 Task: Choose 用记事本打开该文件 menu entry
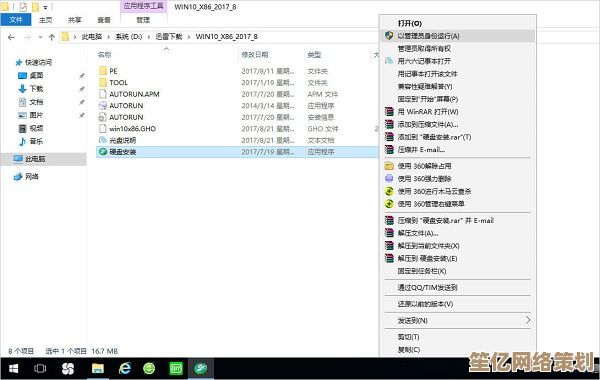tap(427, 74)
